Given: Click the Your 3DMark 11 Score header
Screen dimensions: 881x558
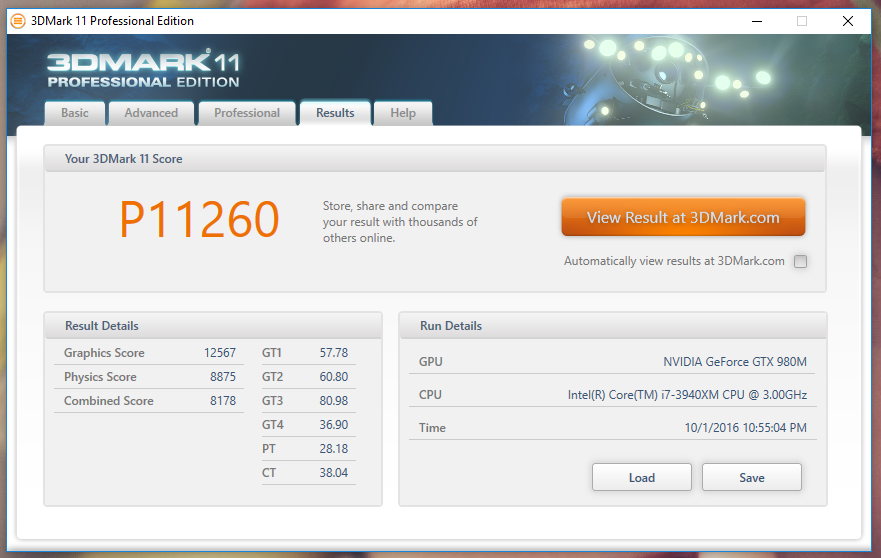Looking at the screenshot, I should click(x=435, y=159).
